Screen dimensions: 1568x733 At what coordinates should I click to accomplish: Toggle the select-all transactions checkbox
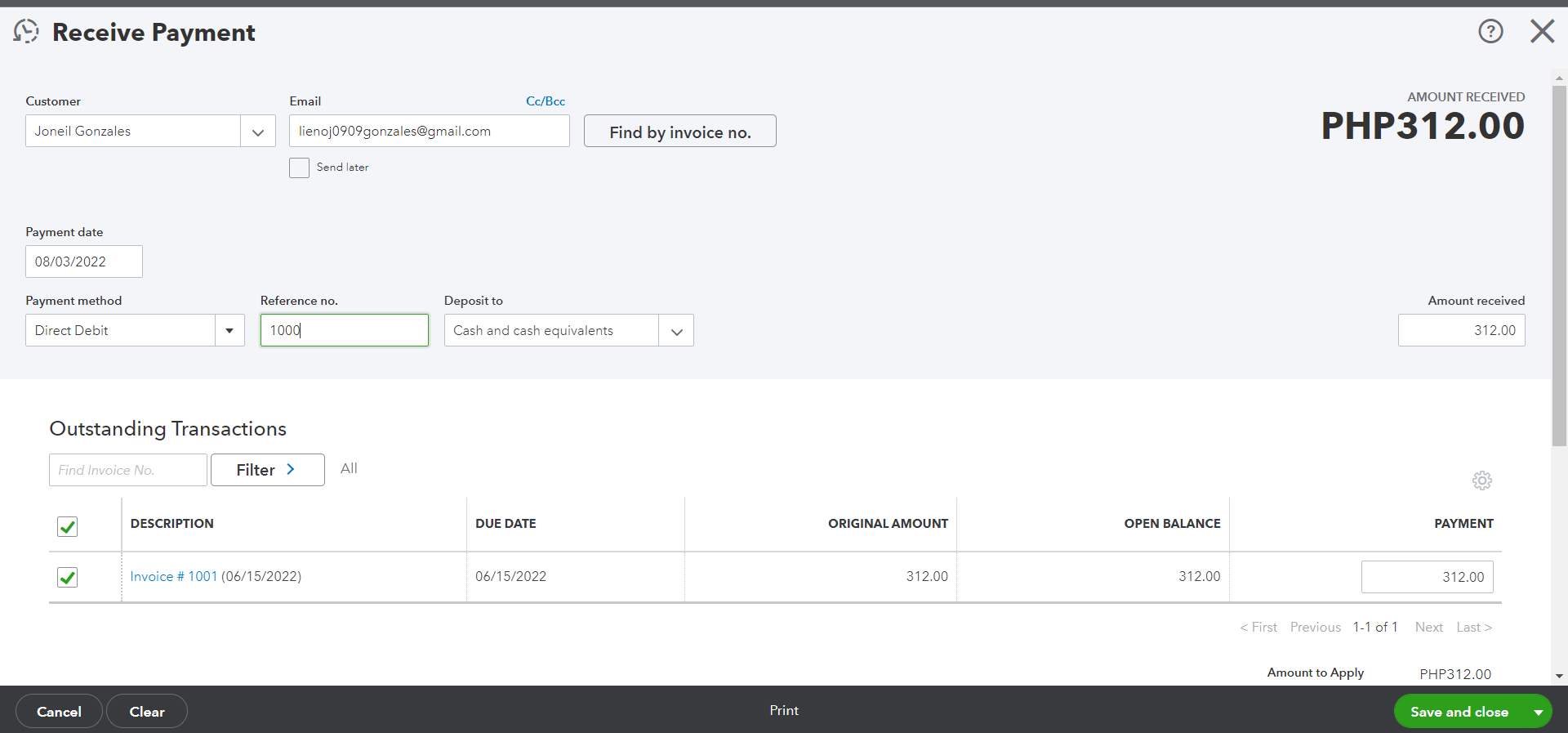tap(68, 526)
